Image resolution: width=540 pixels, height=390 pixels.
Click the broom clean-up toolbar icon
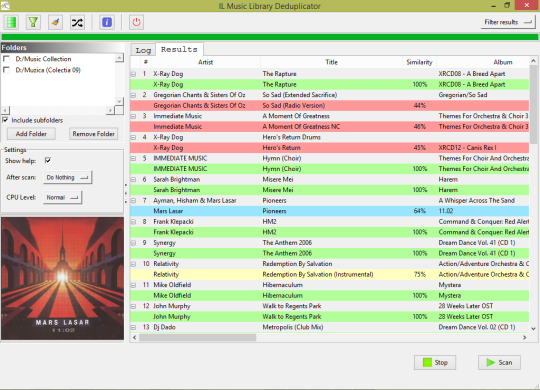(x=55, y=22)
